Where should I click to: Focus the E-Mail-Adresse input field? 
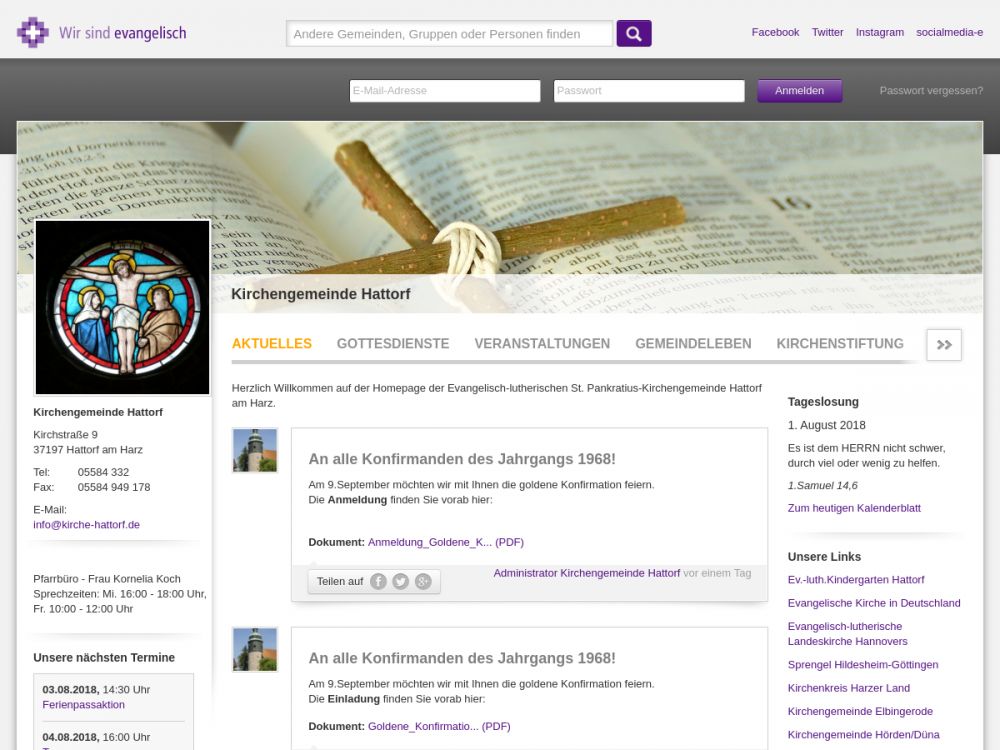click(x=445, y=91)
